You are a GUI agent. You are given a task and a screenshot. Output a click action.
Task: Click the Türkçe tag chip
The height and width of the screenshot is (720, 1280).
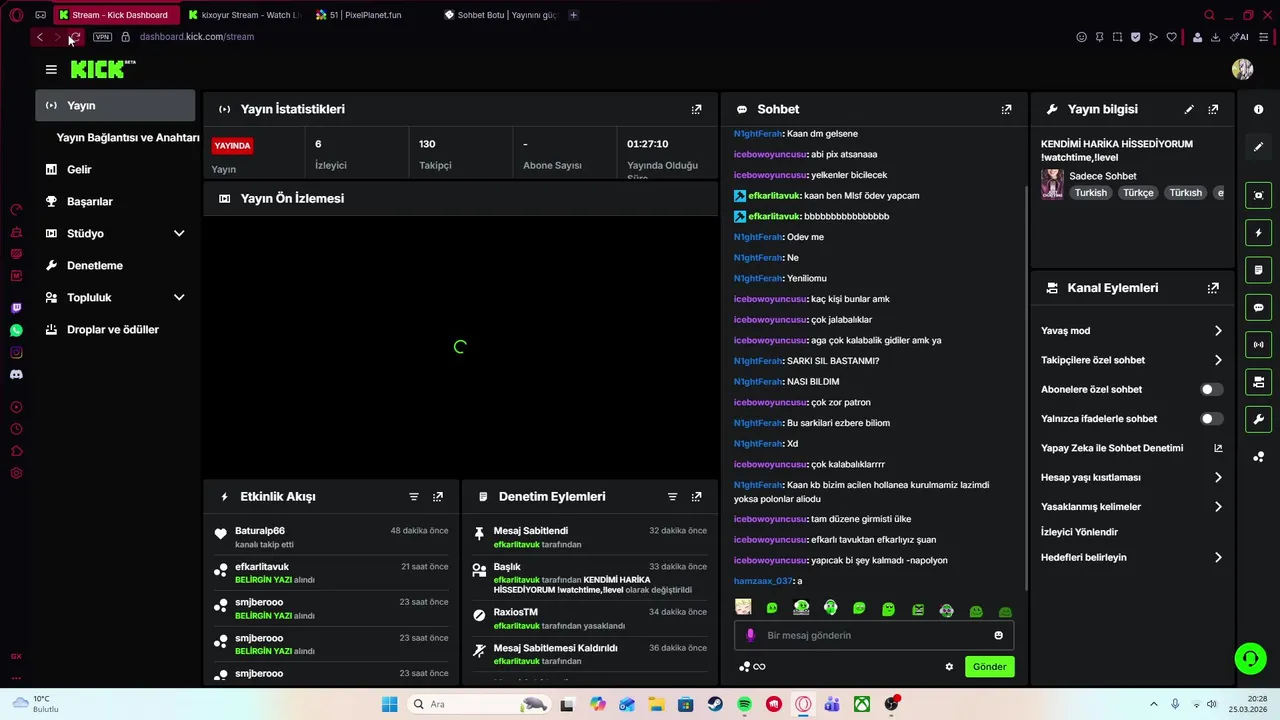coord(1138,193)
